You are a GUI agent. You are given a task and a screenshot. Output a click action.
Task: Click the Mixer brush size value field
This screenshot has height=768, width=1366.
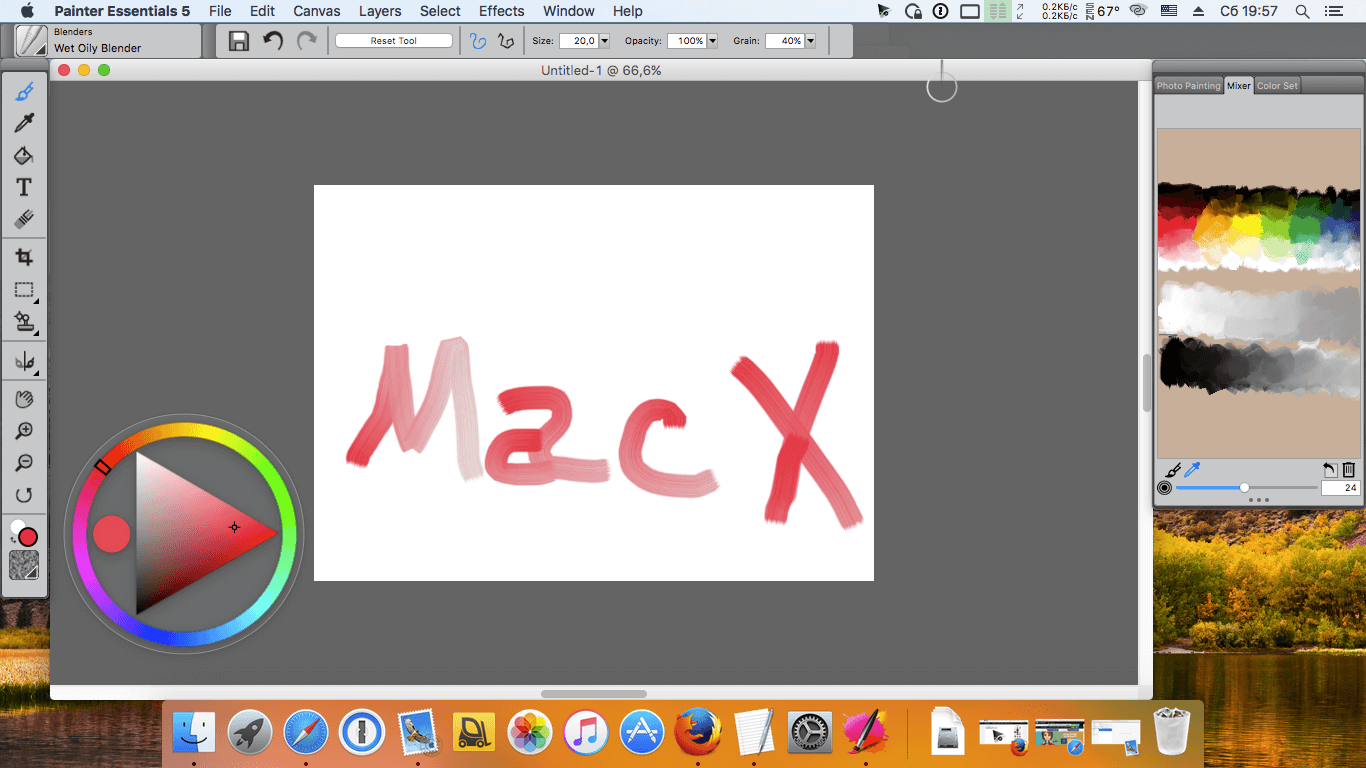tap(1340, 488)
